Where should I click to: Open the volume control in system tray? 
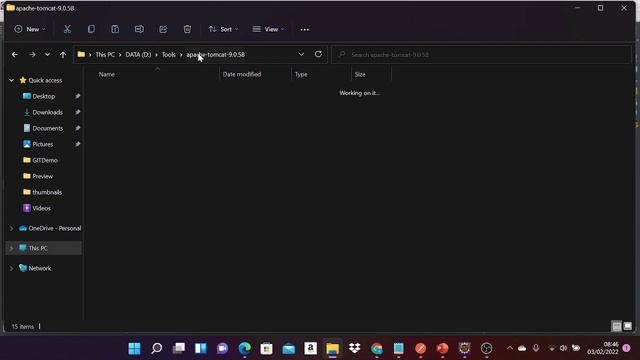(563, 348)
